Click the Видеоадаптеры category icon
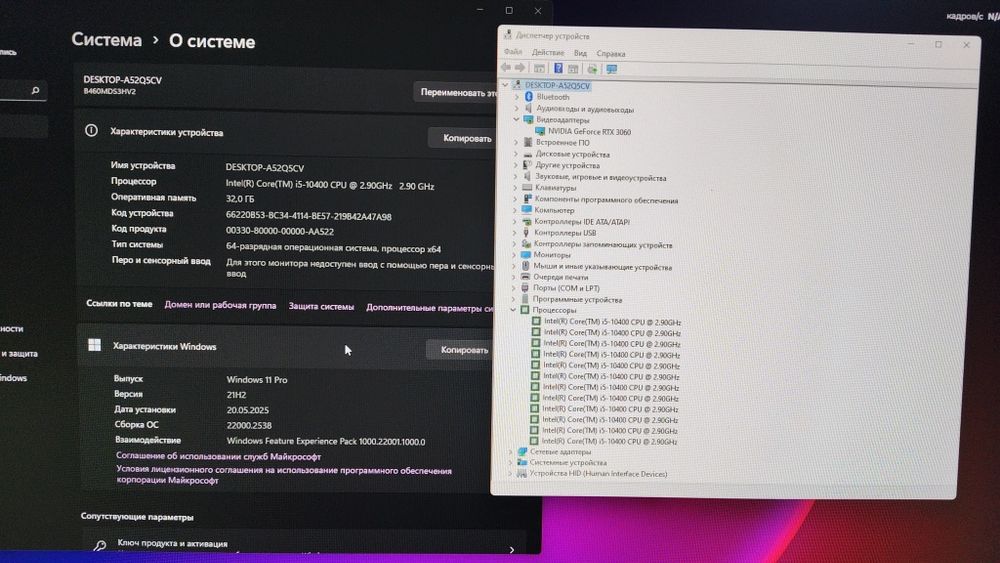Screen dimensions: 1000x563 click(x=528, y=119)
